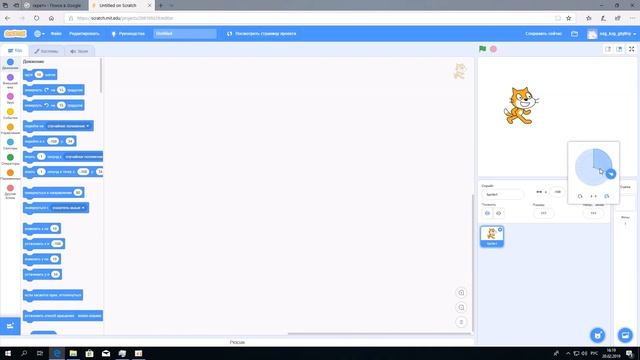Show the sprite with the open eye toggle
Image resolution: width=640 pixels, height=360 pixels.
(x=487, y=213)
